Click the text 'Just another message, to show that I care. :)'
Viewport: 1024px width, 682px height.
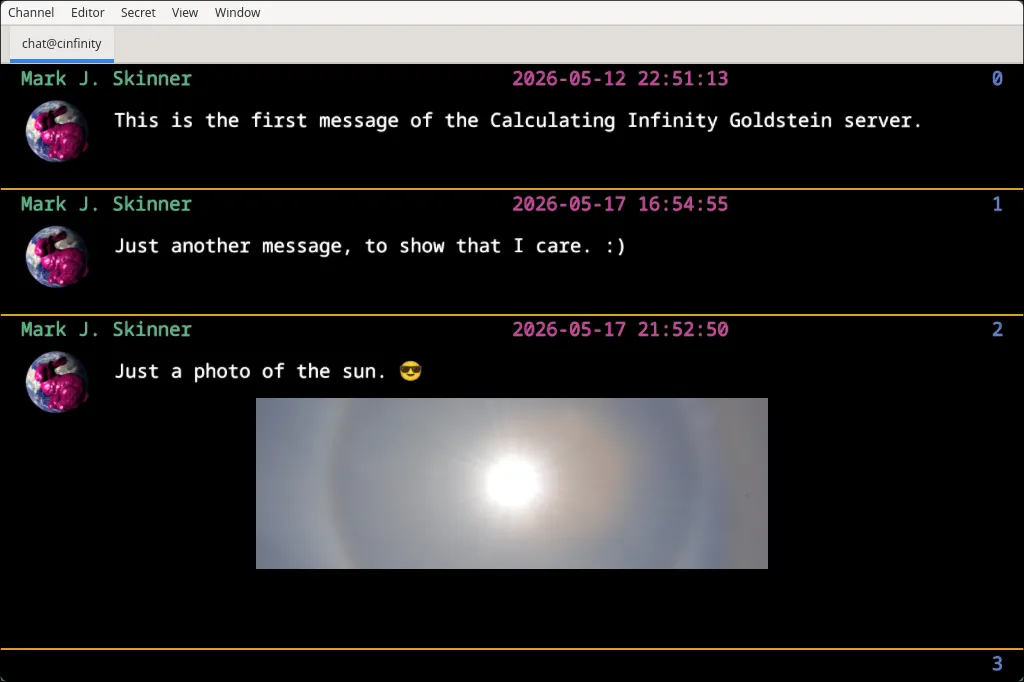pos(370,246)
